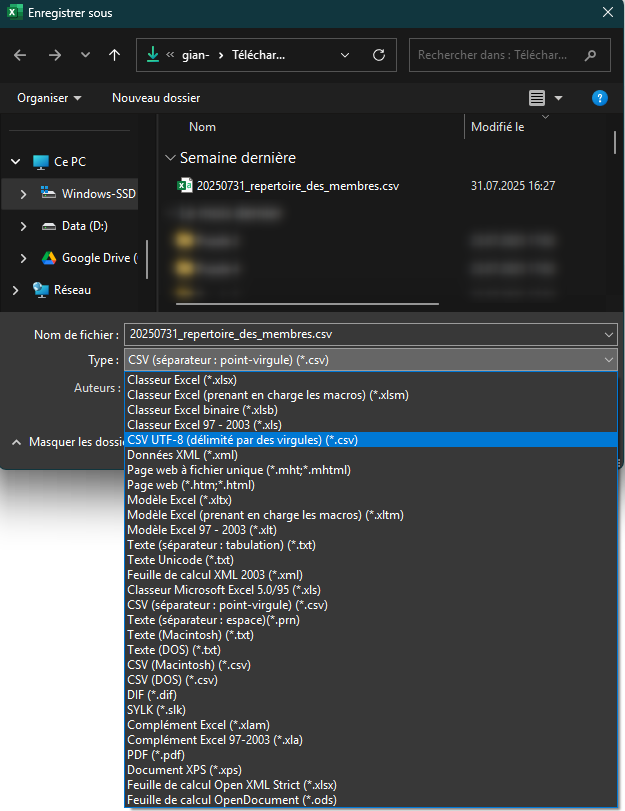Expand Réseau node
Image resolution: width=625 pixels, height=811 pixels.
pyautogui.click(x=16, y=290)
